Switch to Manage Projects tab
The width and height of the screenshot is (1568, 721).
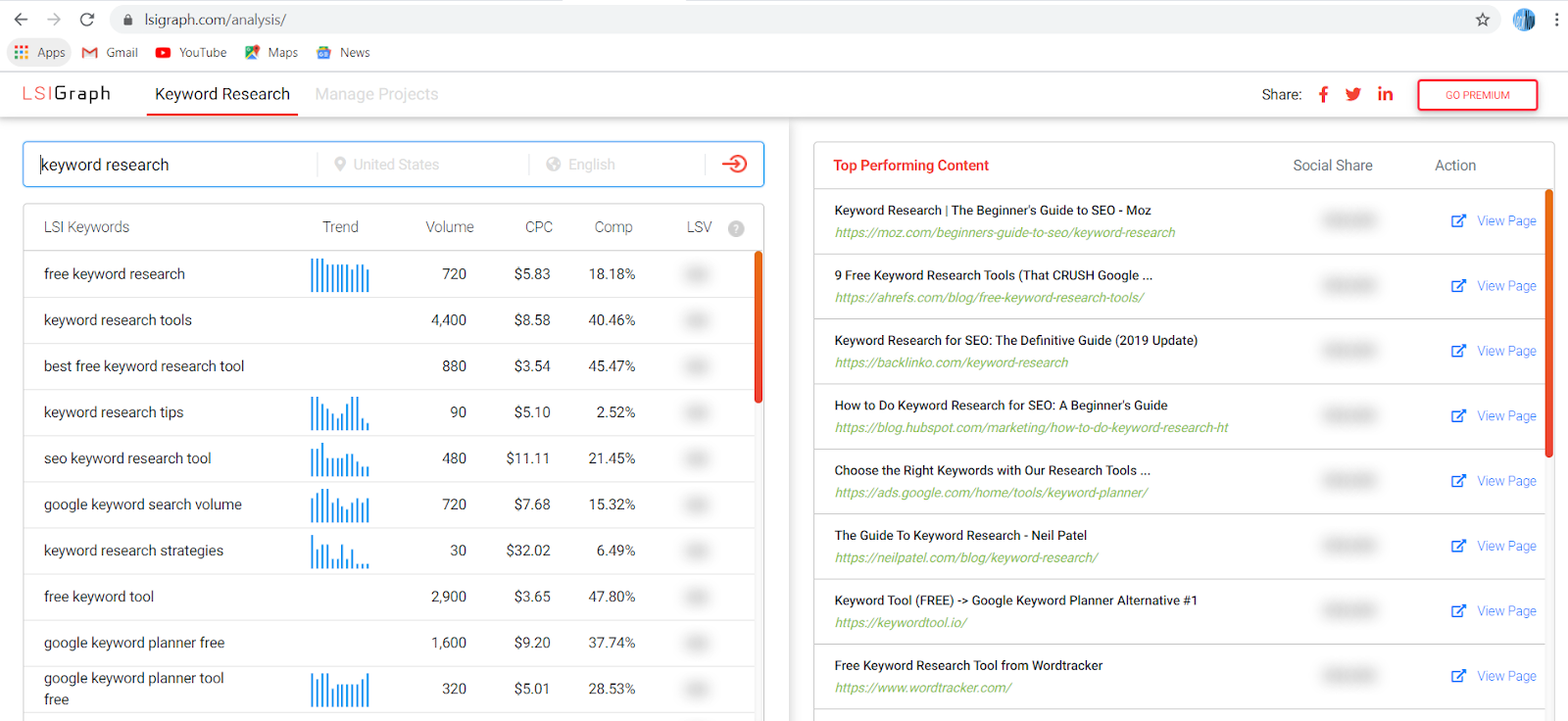[376, 94]
